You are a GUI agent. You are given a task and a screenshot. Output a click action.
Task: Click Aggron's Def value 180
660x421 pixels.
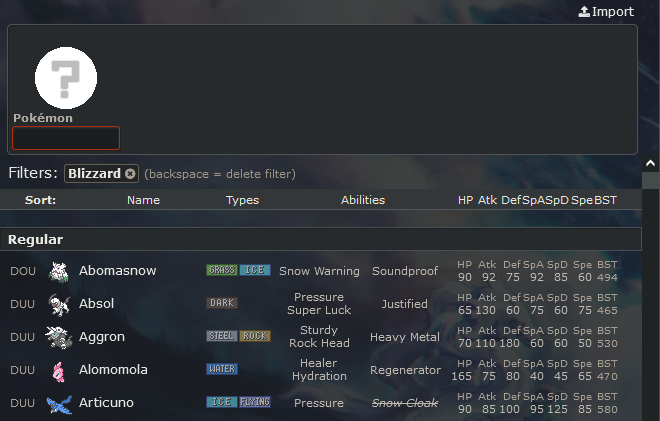509,343
